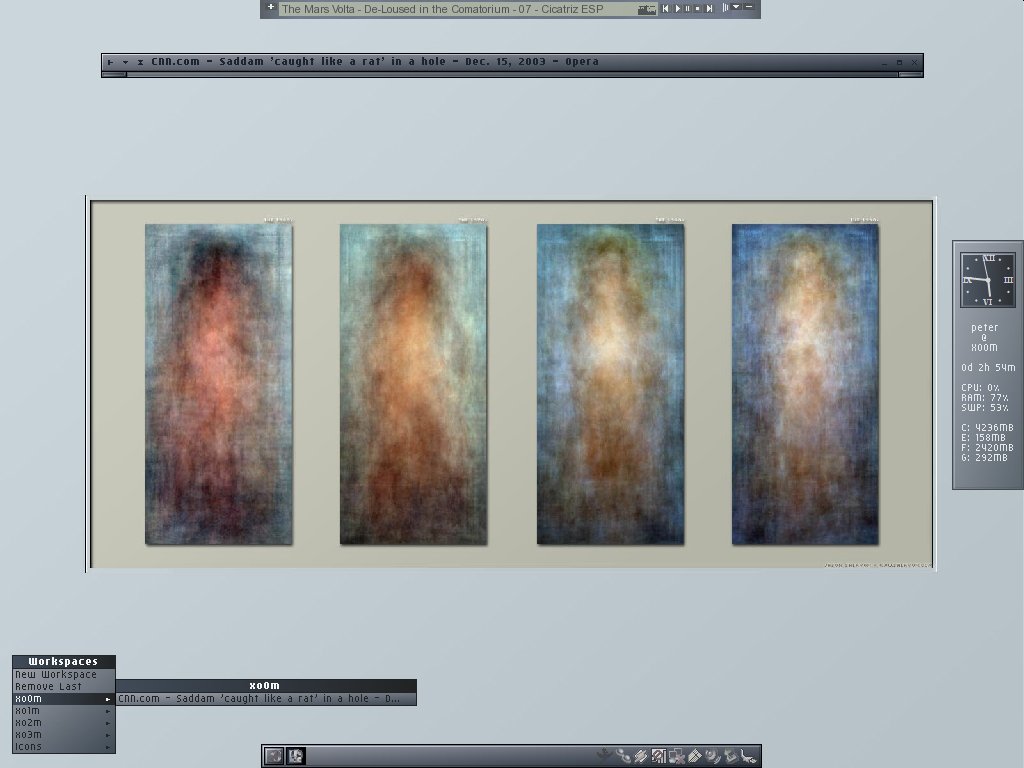Click the fourth deep-blue figure thumbnail
The width and height of the screenshot is (1024, 768).
click(x=805, y=384)
